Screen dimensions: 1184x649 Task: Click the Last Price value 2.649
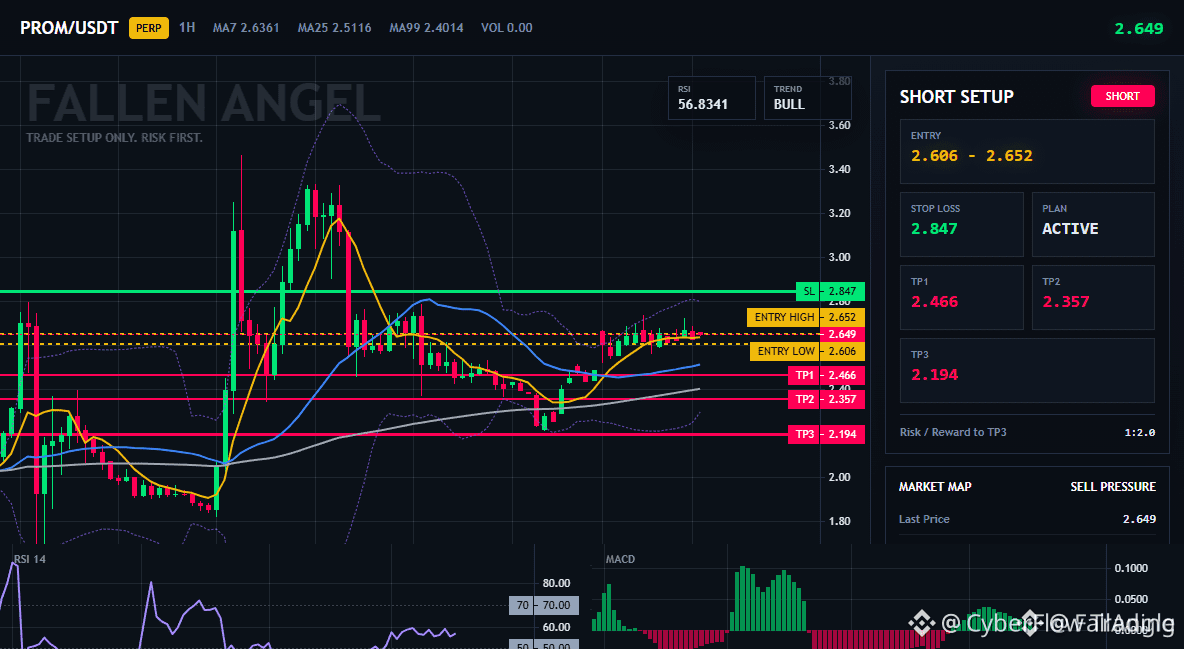(1139, 519)
